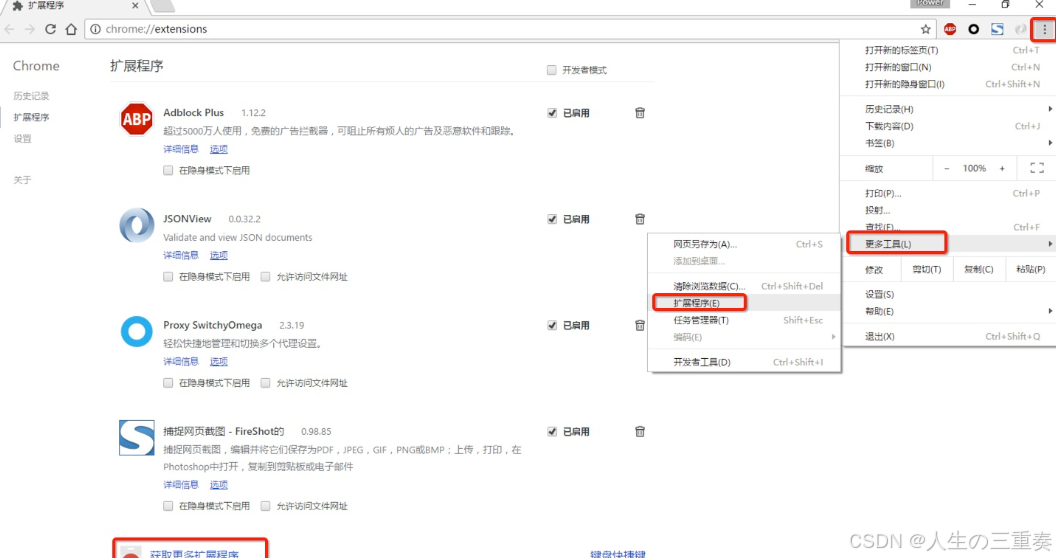Bookmark this page with the star icon

[x=925, y=29]
